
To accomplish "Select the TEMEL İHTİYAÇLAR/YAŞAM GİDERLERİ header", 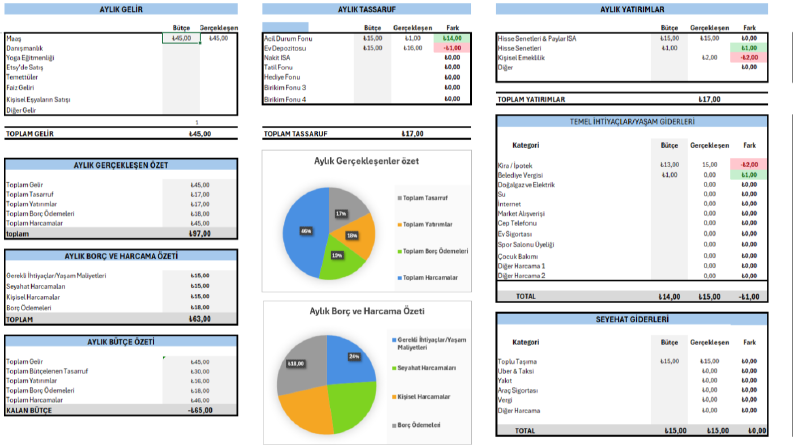I will point(632,122).
